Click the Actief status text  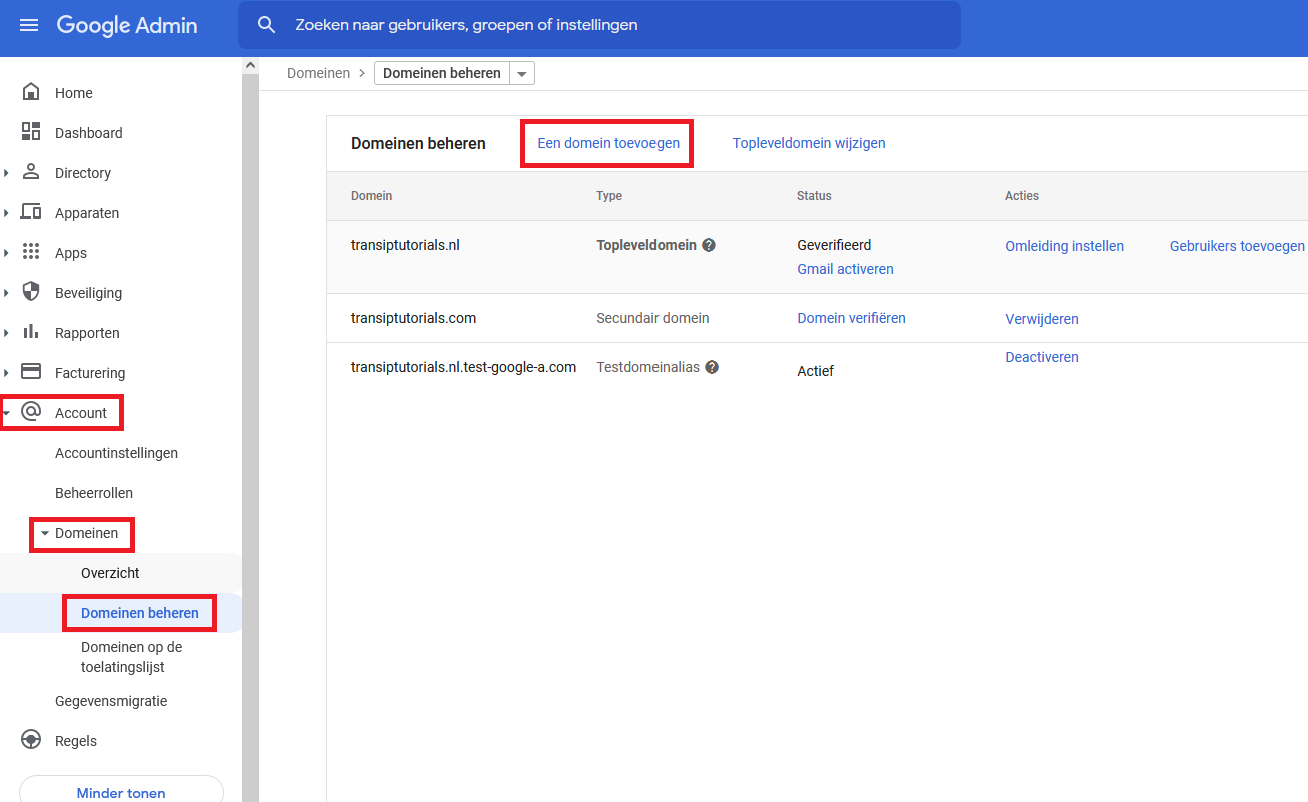click(815, 371)
